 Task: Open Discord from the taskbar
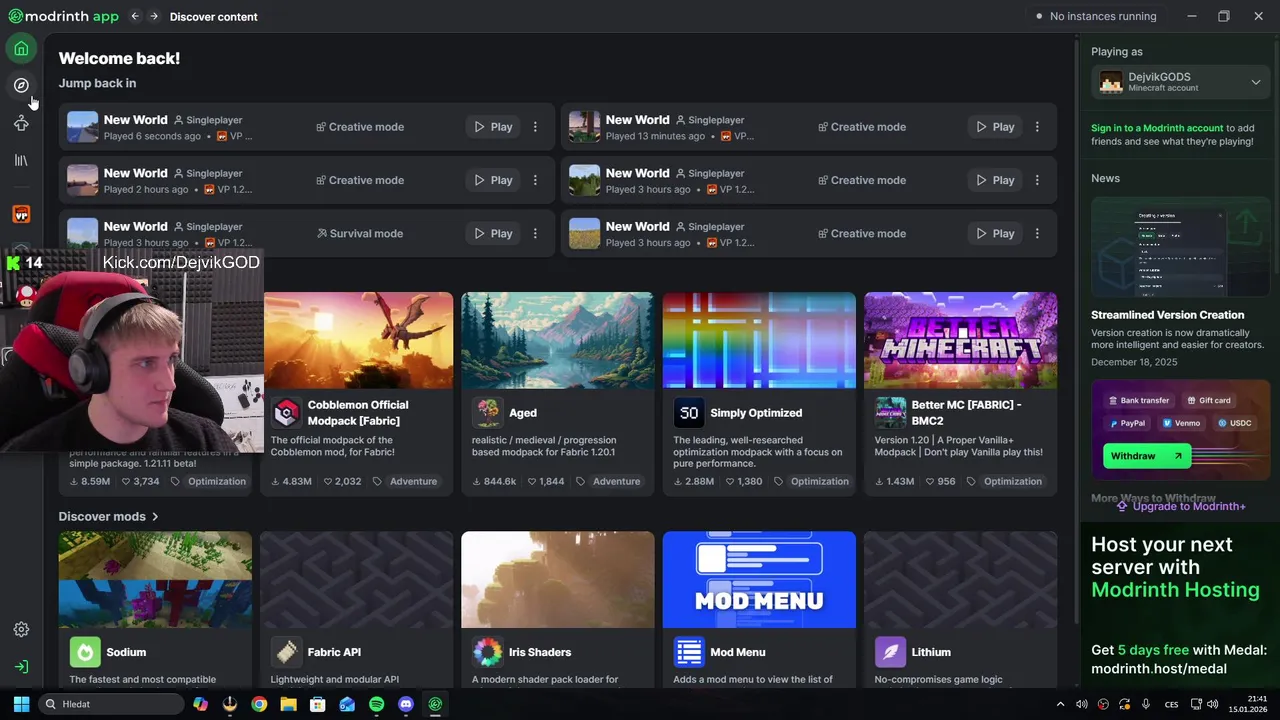406,704
